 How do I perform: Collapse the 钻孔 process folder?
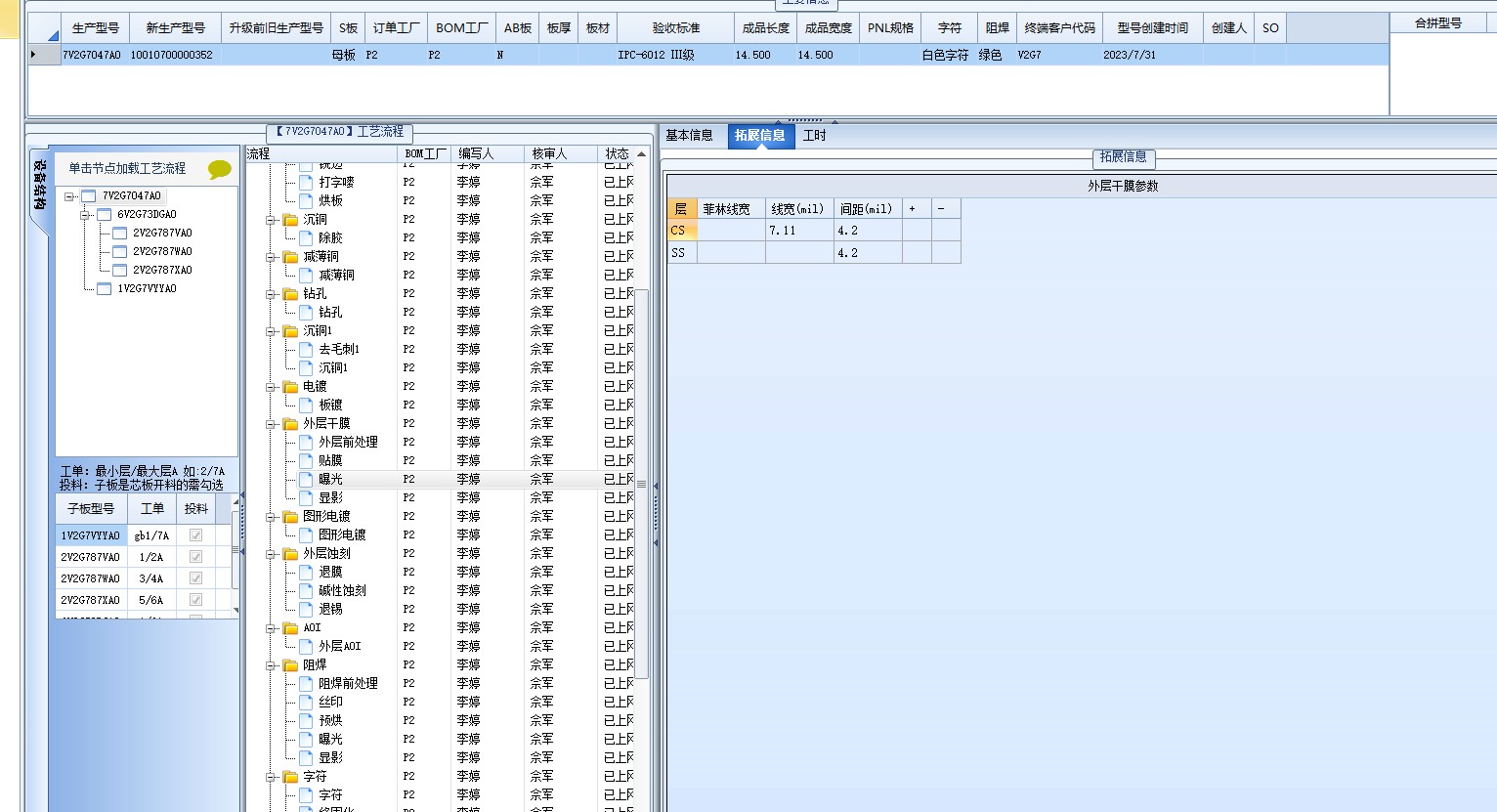pyautogui.click(x=271, y=294)
